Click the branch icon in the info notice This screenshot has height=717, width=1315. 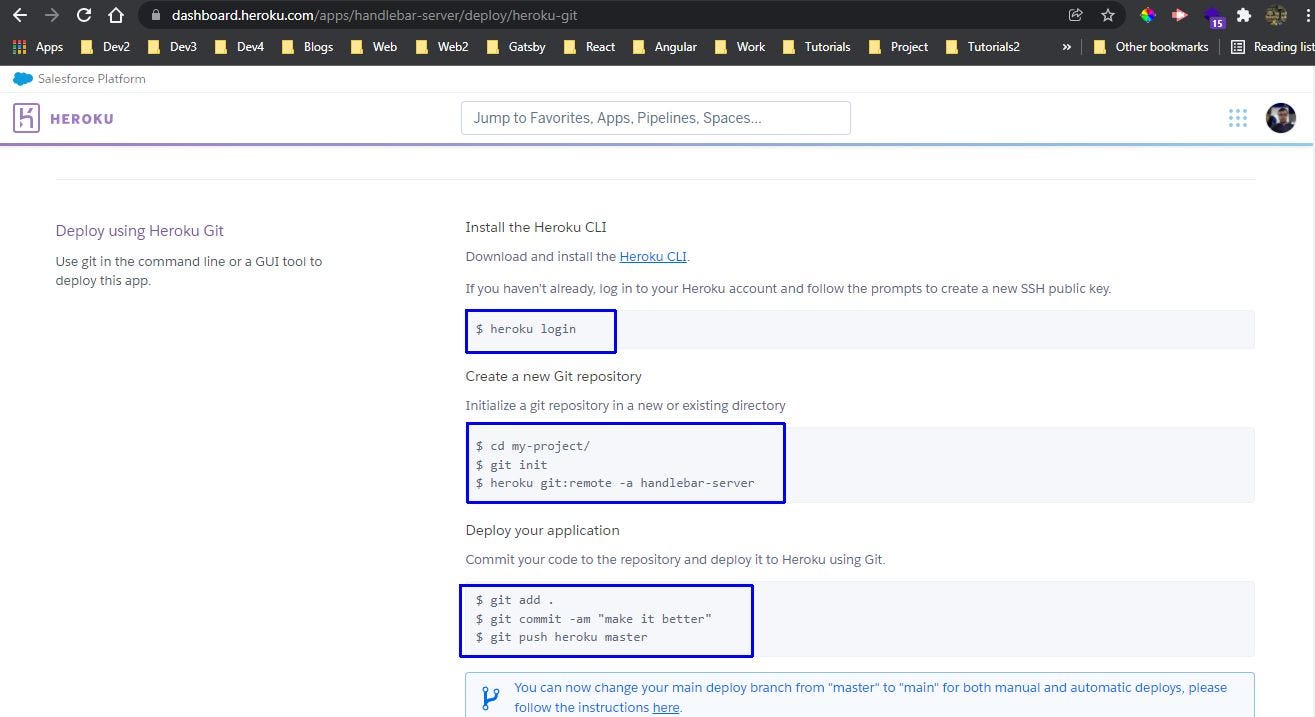(x=490, y=697)
